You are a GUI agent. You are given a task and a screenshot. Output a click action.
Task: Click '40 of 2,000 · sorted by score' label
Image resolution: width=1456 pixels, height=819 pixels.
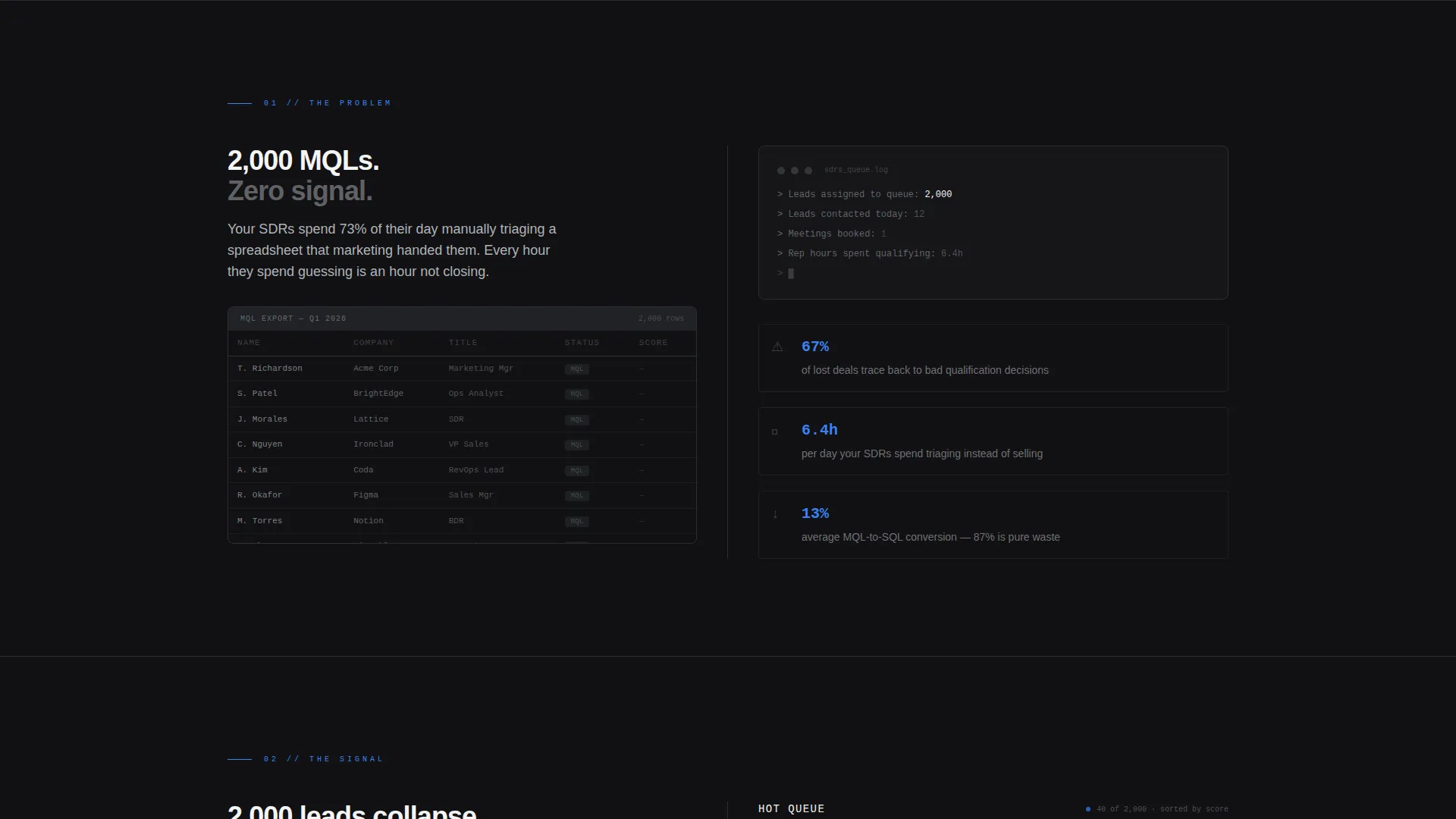click(x=1163, y=809)
